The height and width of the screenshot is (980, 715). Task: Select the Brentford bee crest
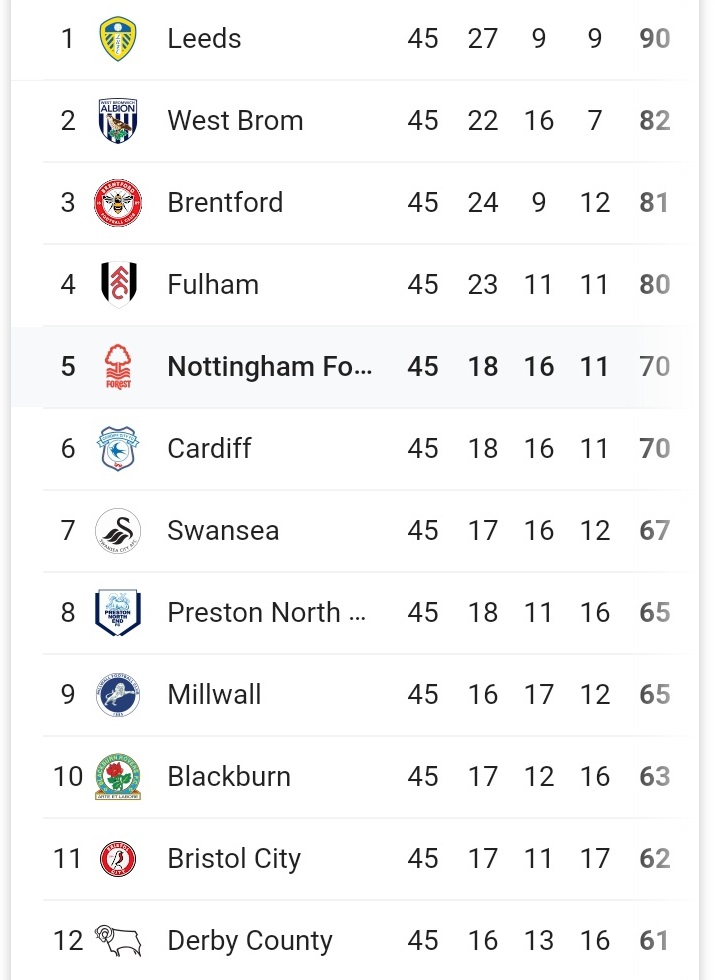(x=118, y=202)
